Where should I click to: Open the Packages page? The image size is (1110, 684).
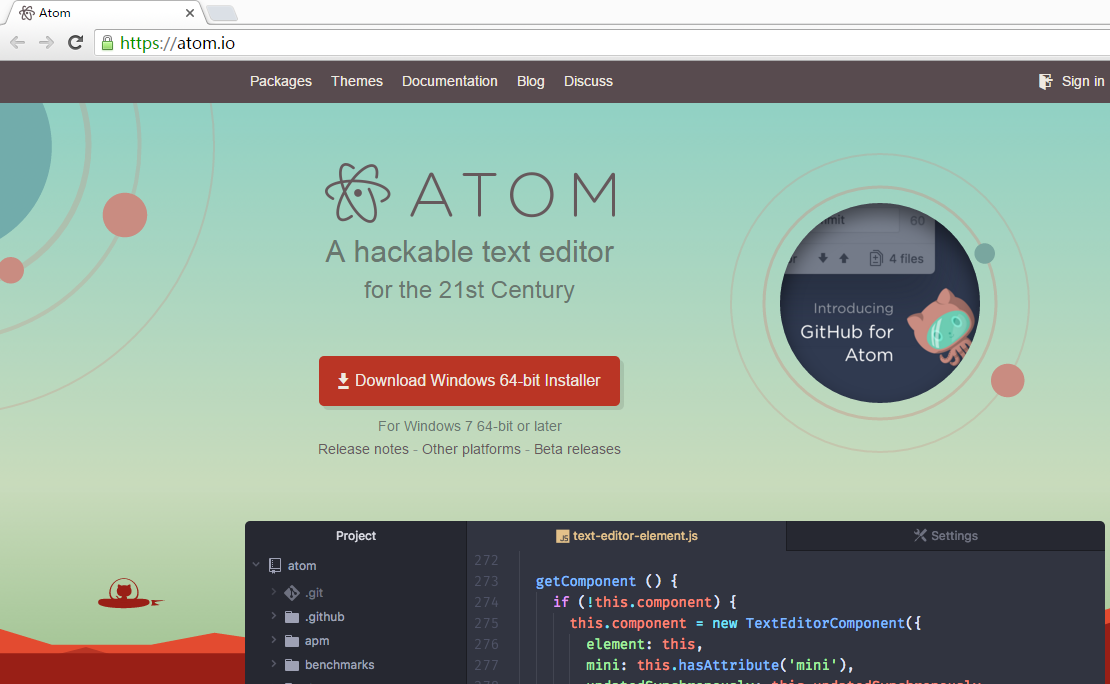(x=281, y=81)
